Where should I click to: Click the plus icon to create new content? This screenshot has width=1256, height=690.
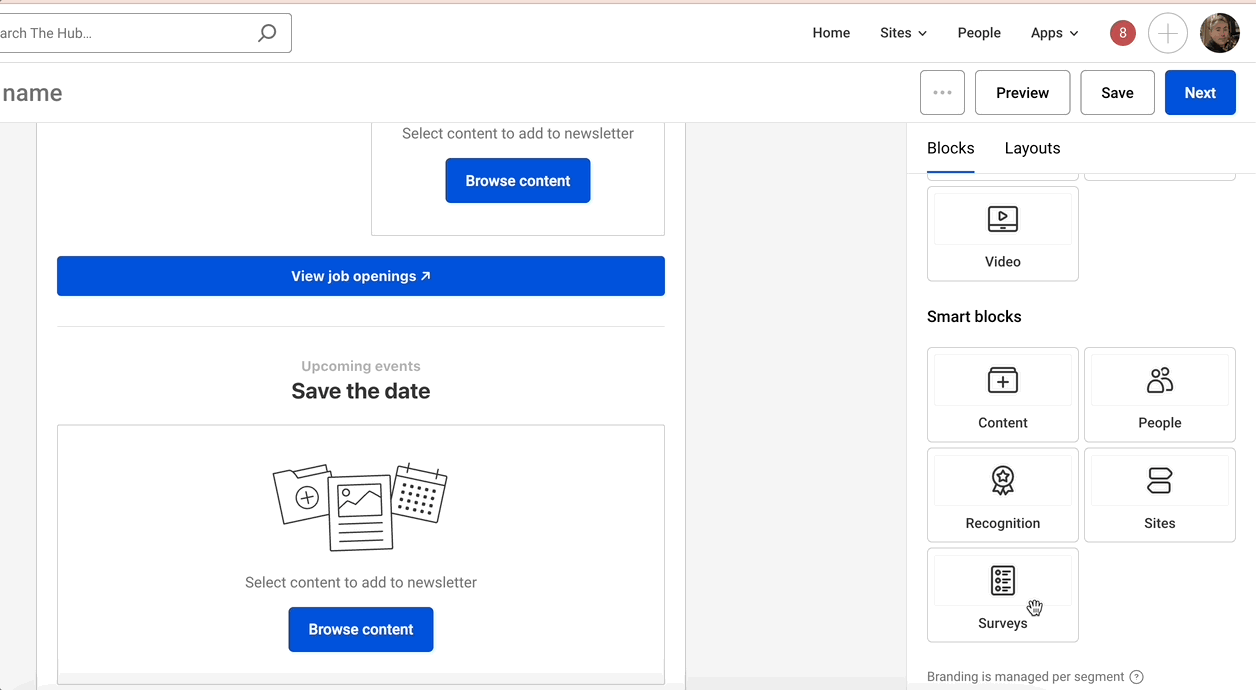pyautogui.click(x=1168, y=32)
